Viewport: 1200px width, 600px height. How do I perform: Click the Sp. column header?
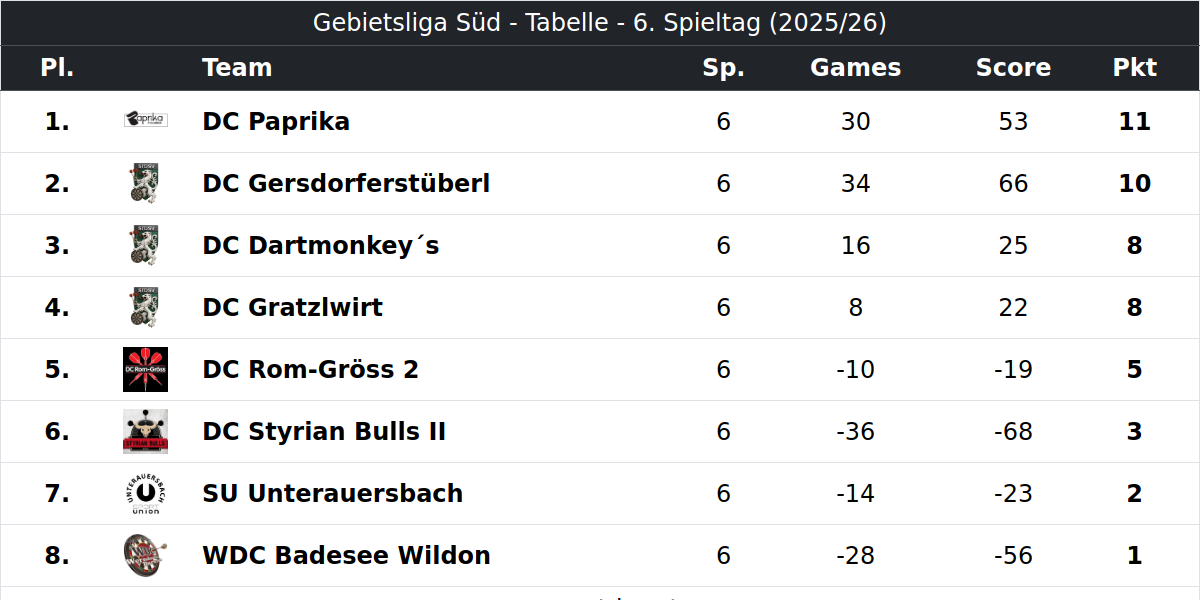click(723, 68)
